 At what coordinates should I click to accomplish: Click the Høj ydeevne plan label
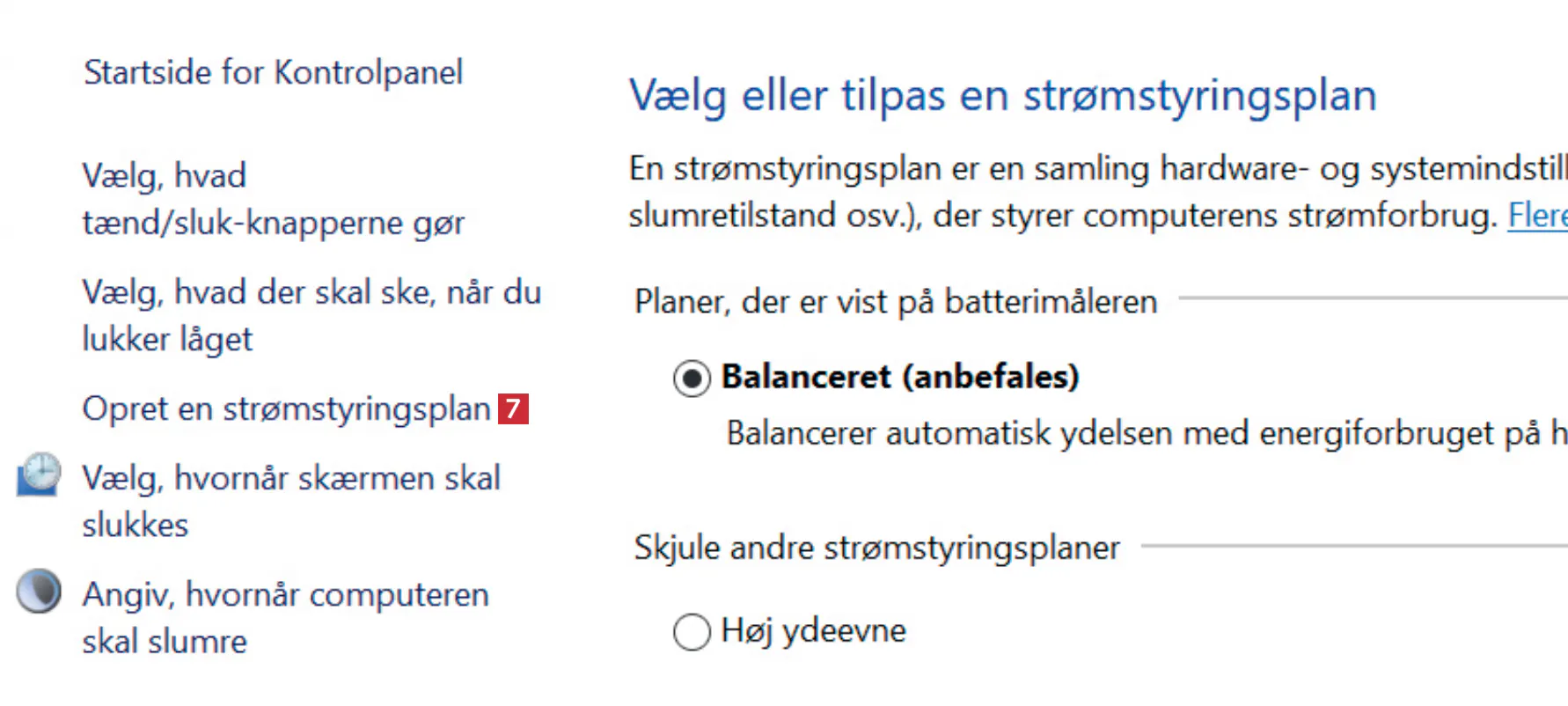point(813,630)
